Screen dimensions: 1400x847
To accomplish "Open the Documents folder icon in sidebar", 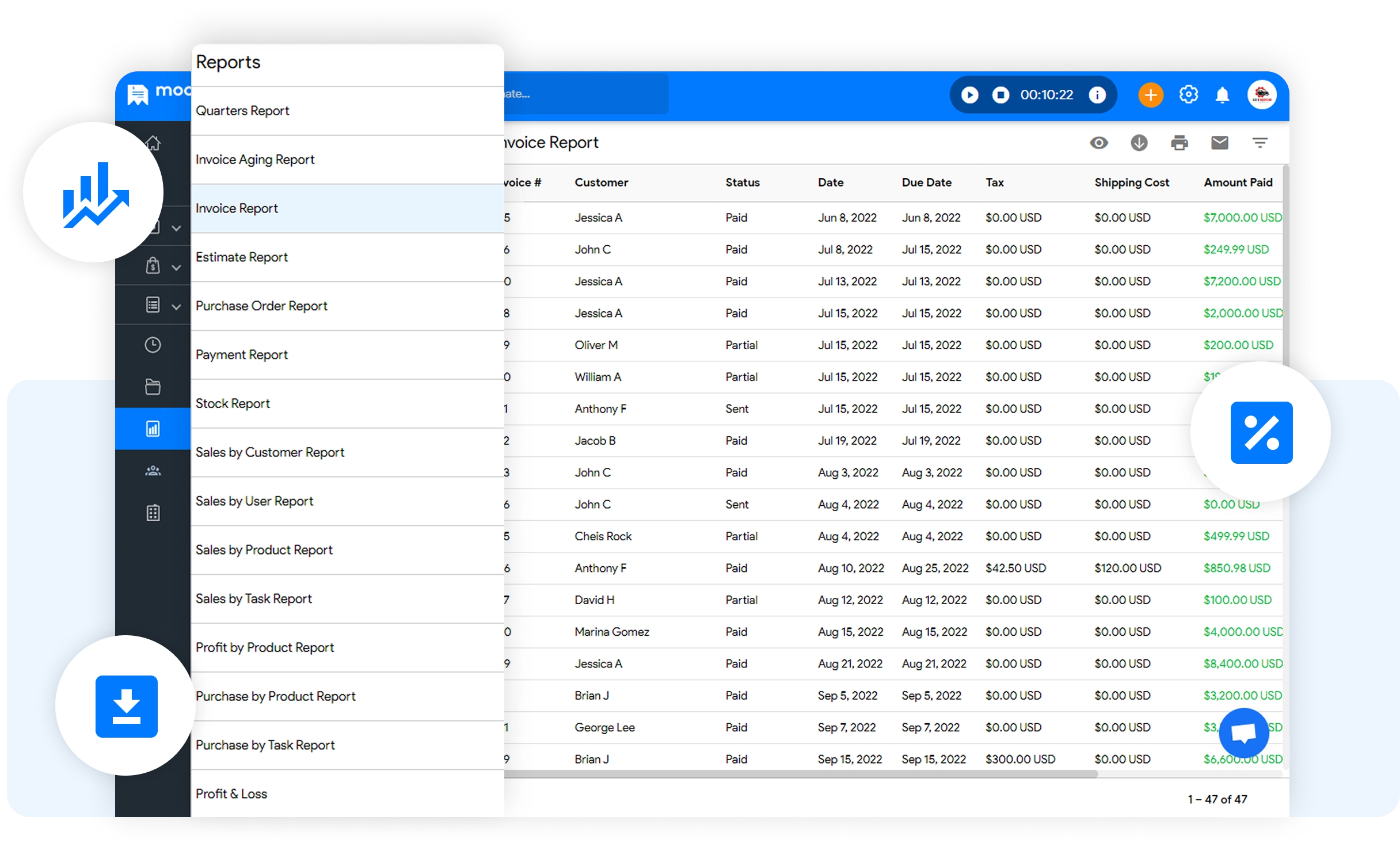I will tap(153, 387).
